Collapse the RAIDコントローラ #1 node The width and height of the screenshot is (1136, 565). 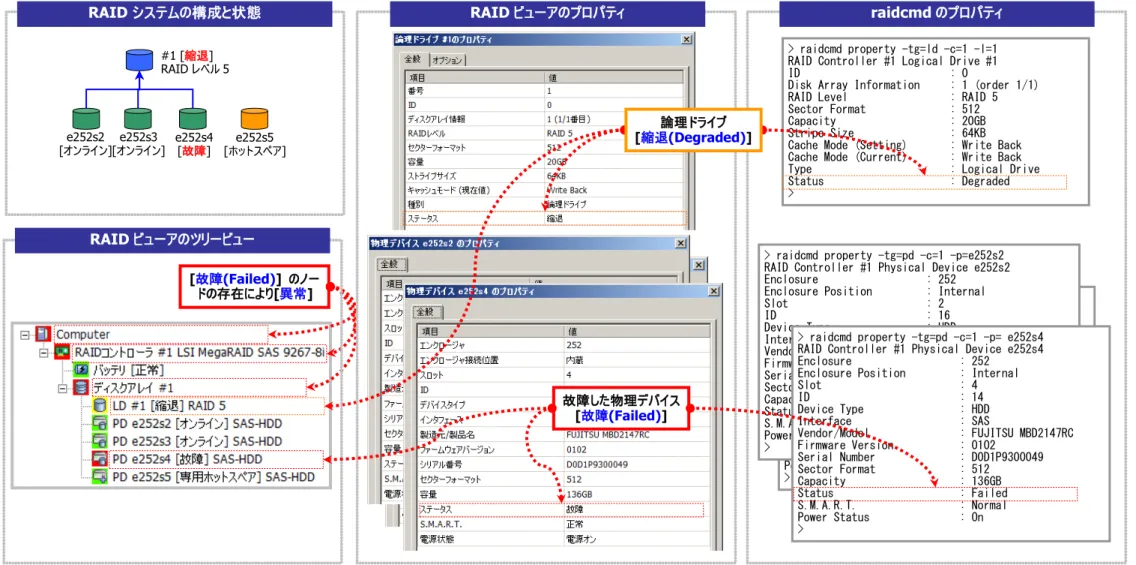(x=44, y=353)
